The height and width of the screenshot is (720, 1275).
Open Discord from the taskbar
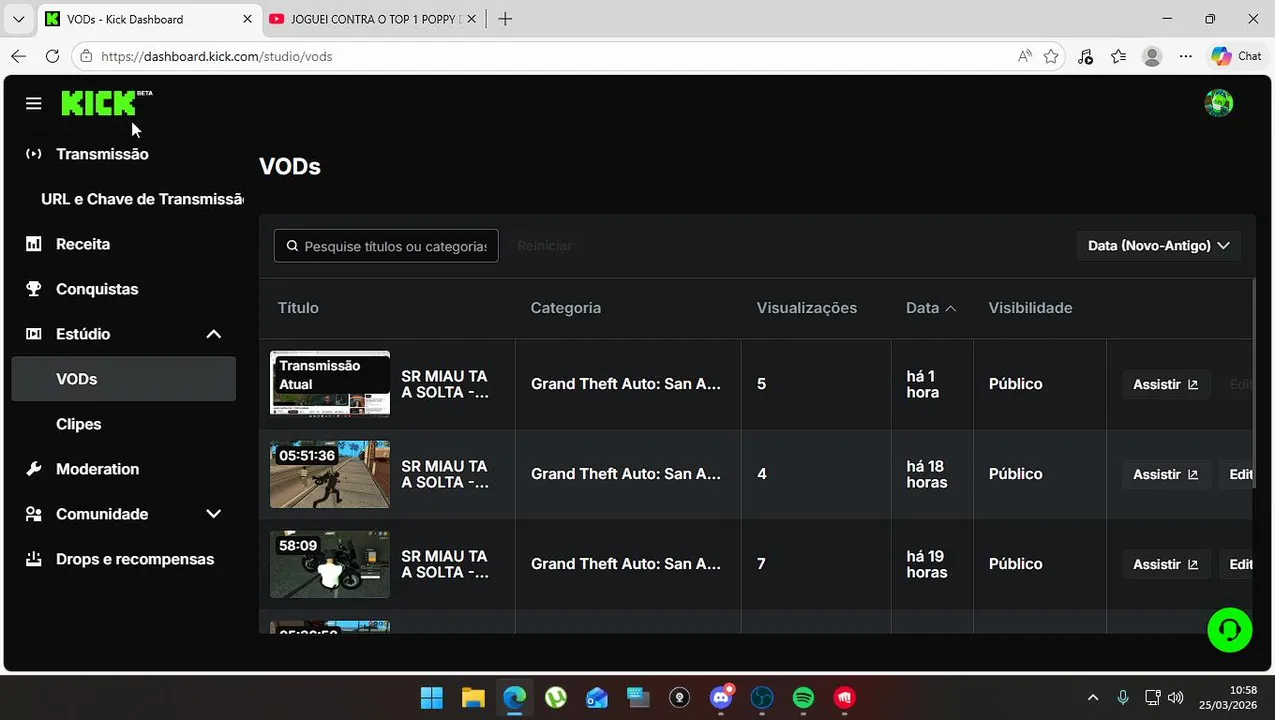[x=721, y=697]
